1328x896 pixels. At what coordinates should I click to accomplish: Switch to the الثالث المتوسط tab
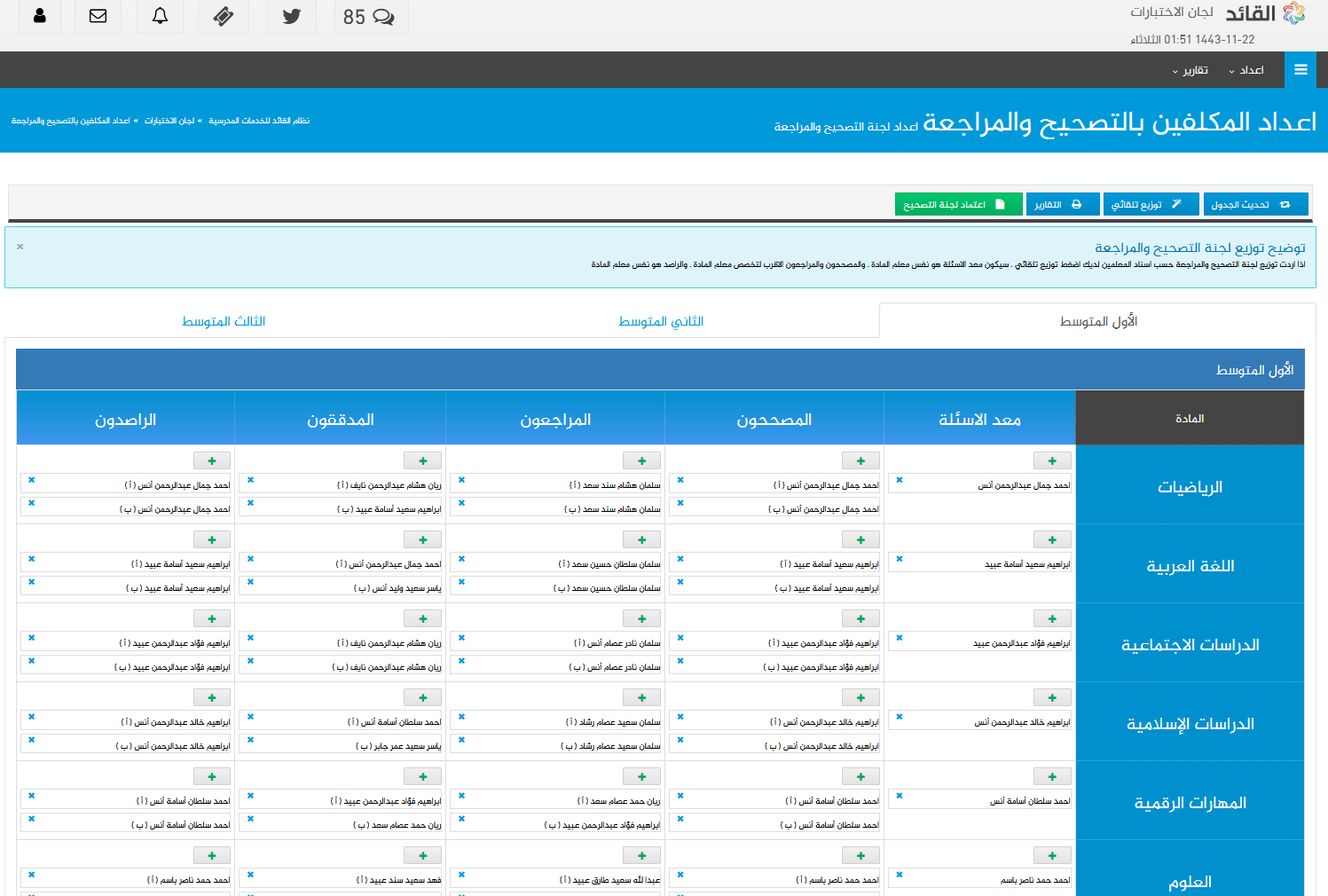click(x=224, y=321)
